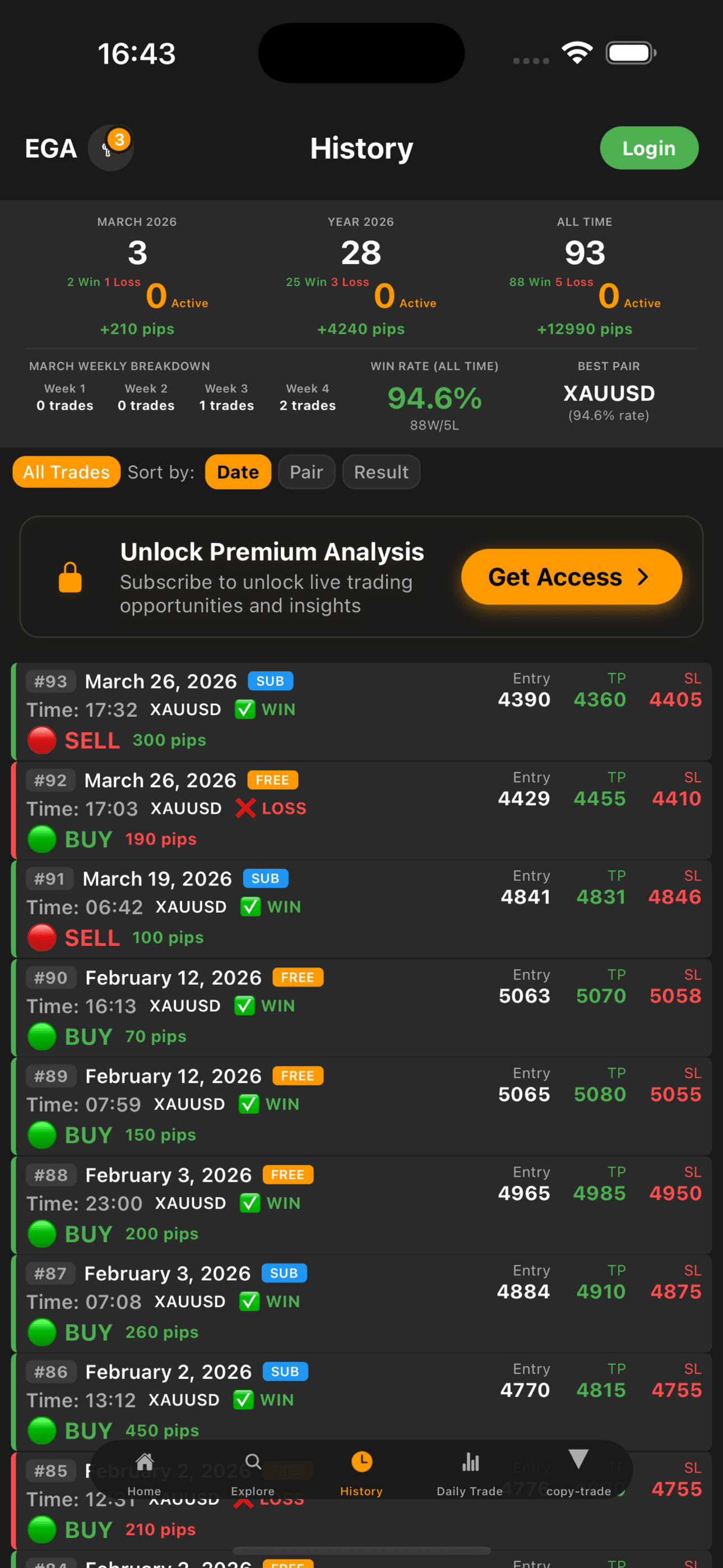Tap the red X loss icon on trade #92
Image resolution: width=723 pixels, height=1568 pixels.
click(245, 808)
